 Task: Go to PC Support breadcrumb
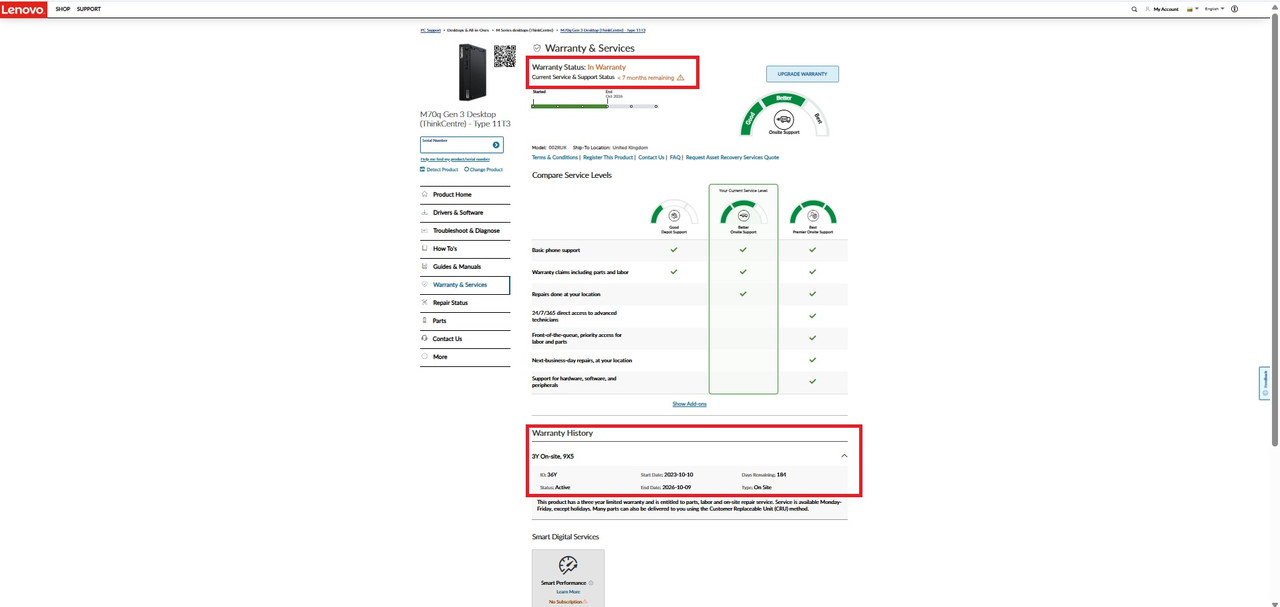[x=430, y=30]
